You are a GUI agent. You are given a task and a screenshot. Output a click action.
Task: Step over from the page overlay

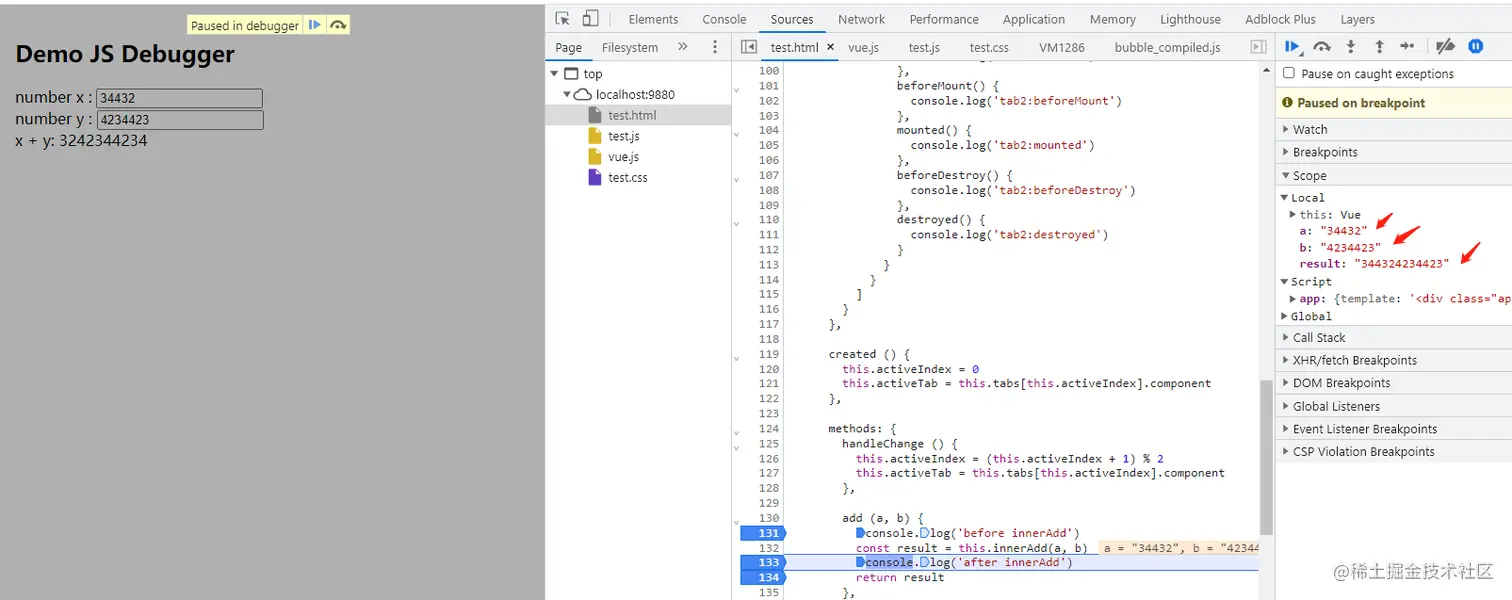coord(338,25)
